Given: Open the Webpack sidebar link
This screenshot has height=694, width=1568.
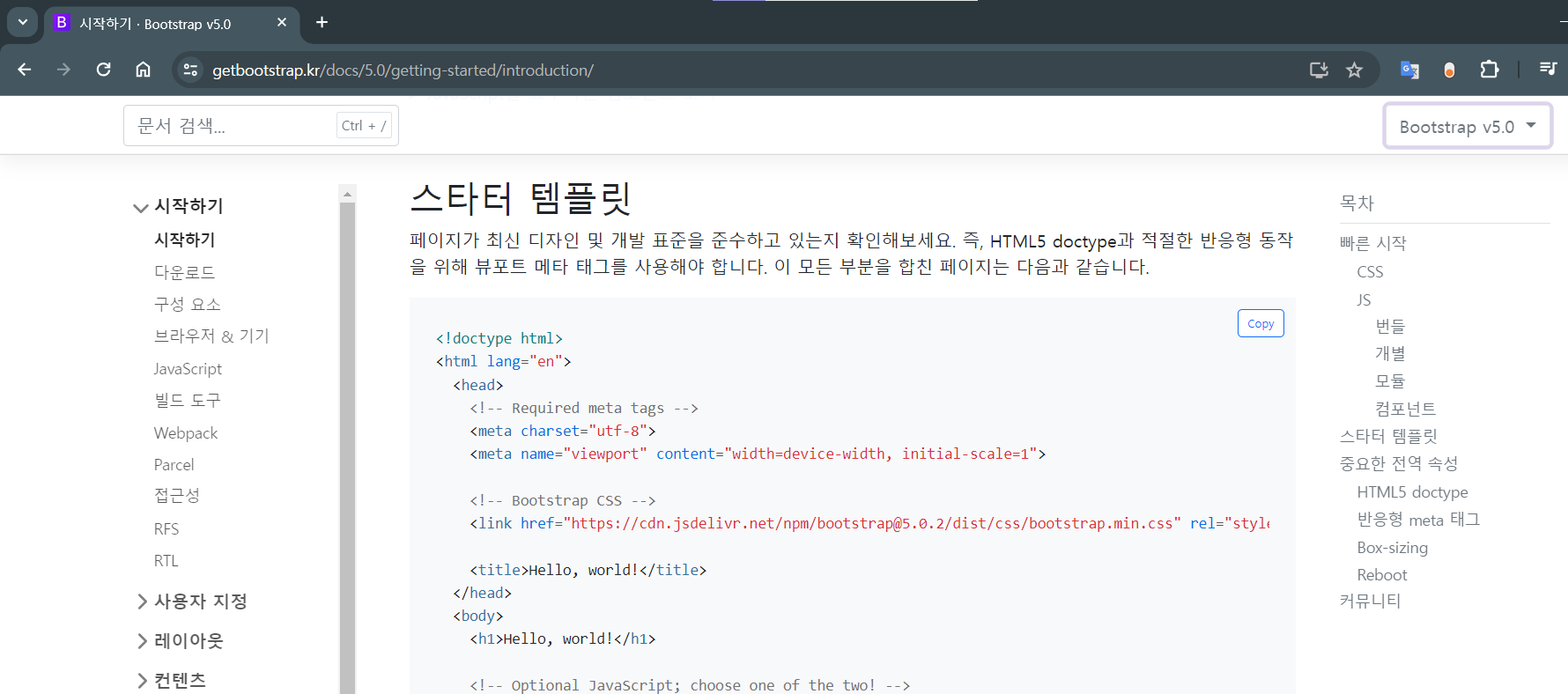Looking at the screenshot, I should pyautogui.click(x=185, y=432).
